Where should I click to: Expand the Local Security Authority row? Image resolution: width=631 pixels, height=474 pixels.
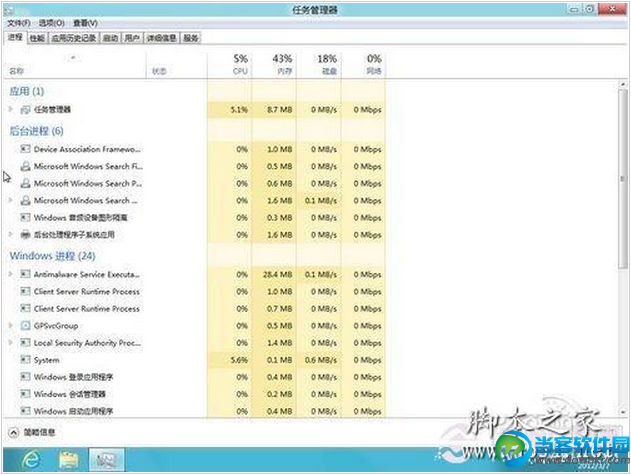[11, 342]
